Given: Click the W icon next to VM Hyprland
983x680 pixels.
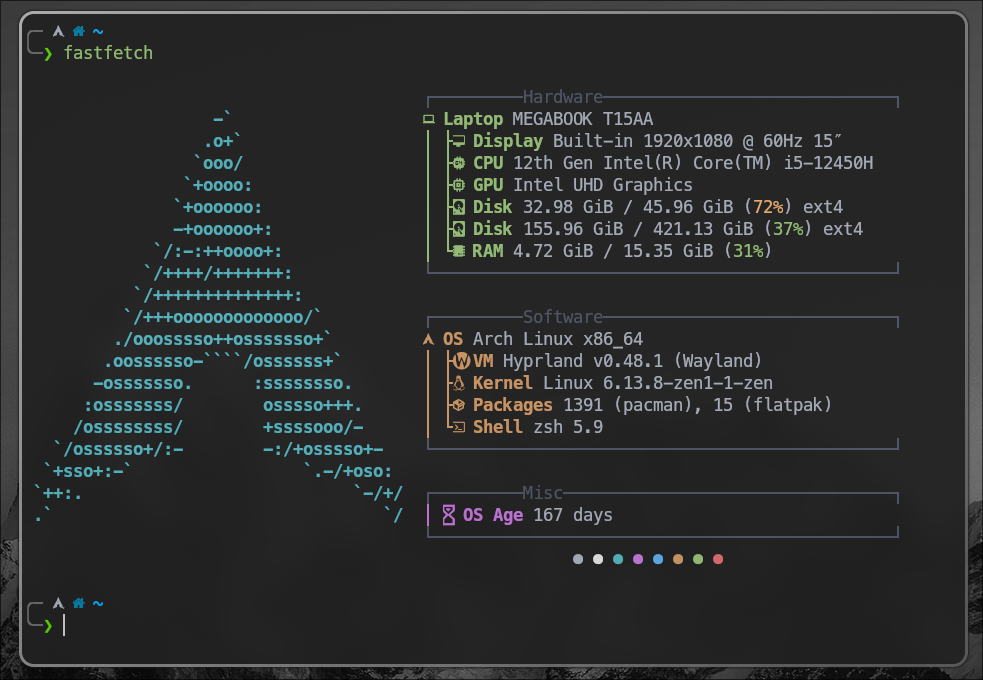Looking at the screenshot, I should click(461, 361).
